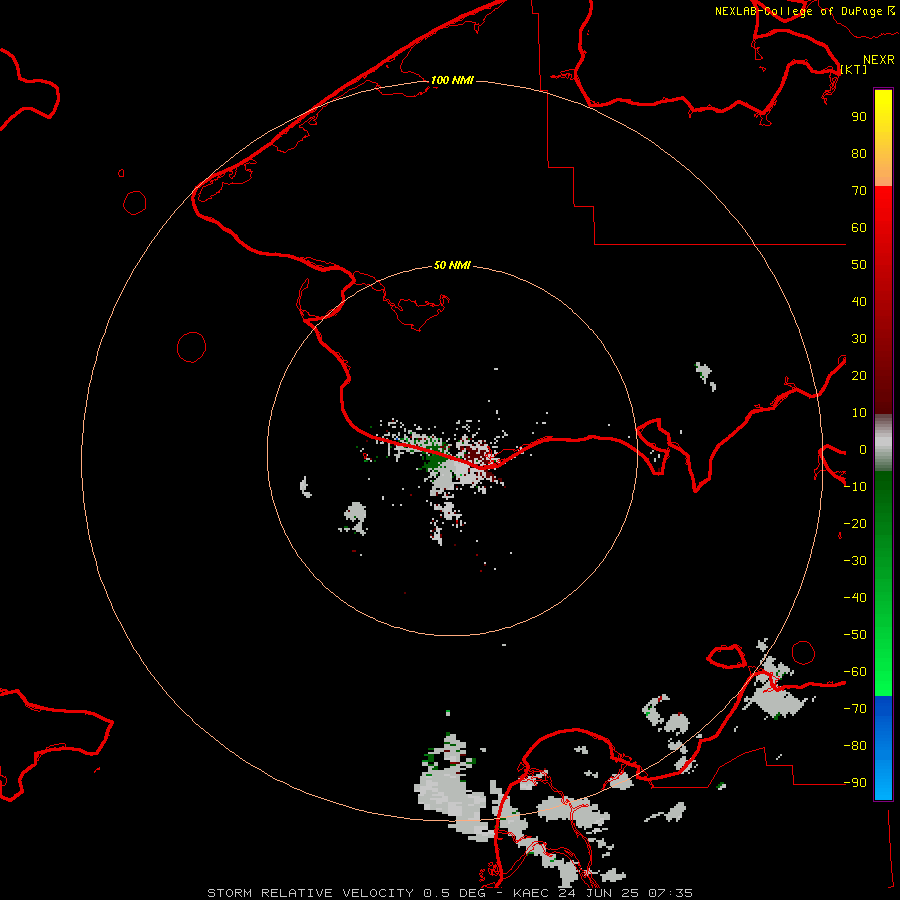Click the STORM RELATIVE VELOCITY product title
Viewport: 900px width, 900px height.
tap(310, 893)
